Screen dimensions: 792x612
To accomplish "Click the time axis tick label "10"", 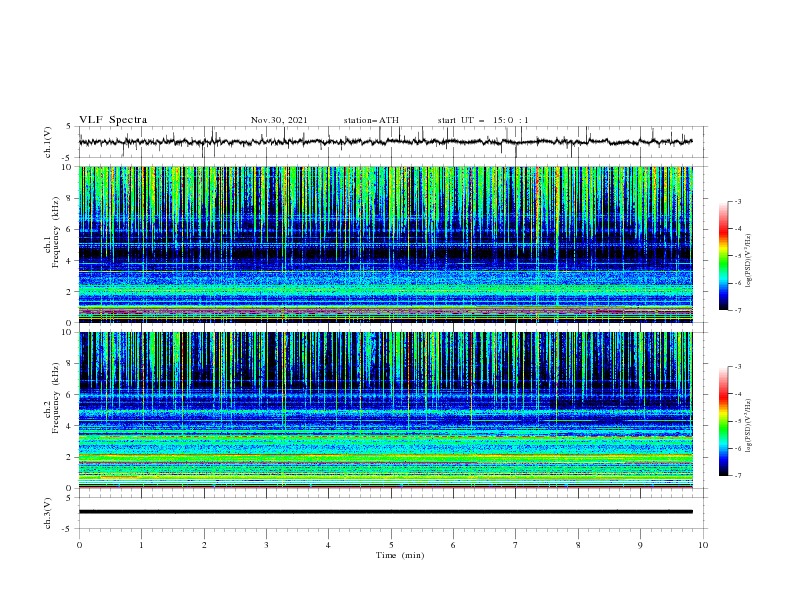I will coord(703,545).
